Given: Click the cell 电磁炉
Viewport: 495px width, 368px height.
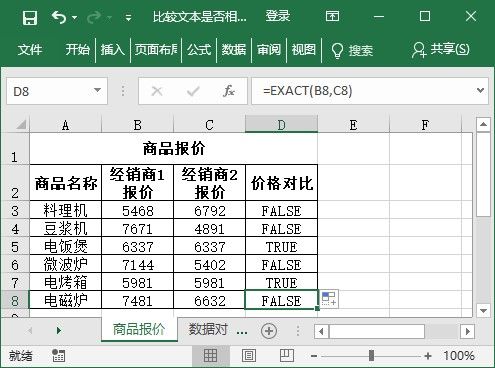Looking at the screenshot, I should [66, 300].
